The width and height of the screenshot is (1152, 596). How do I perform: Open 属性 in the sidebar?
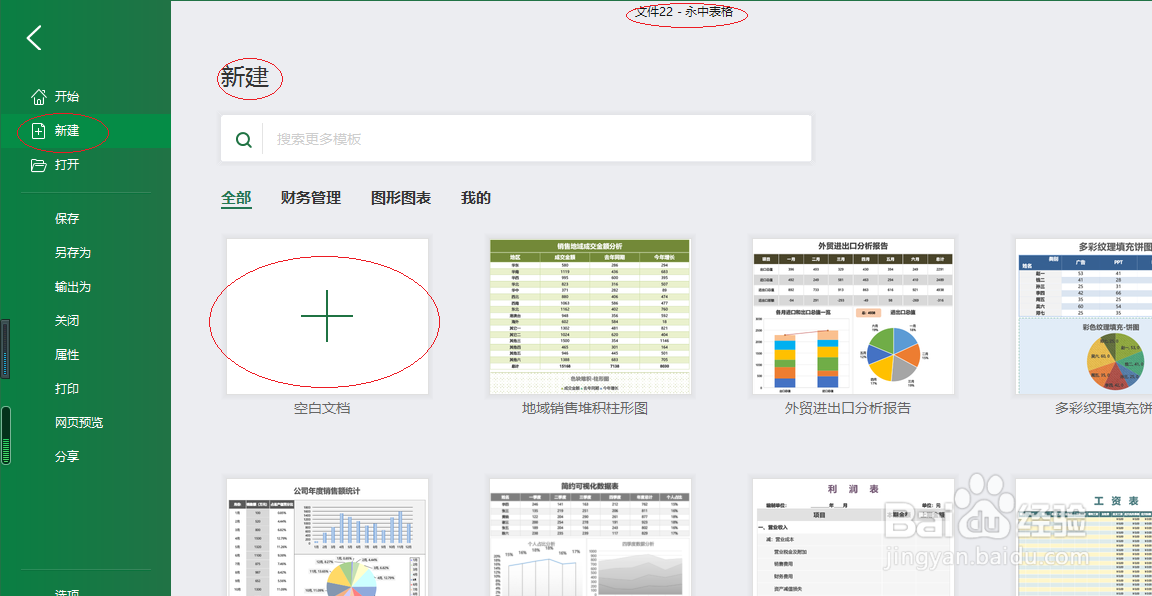tap(67, 354)
